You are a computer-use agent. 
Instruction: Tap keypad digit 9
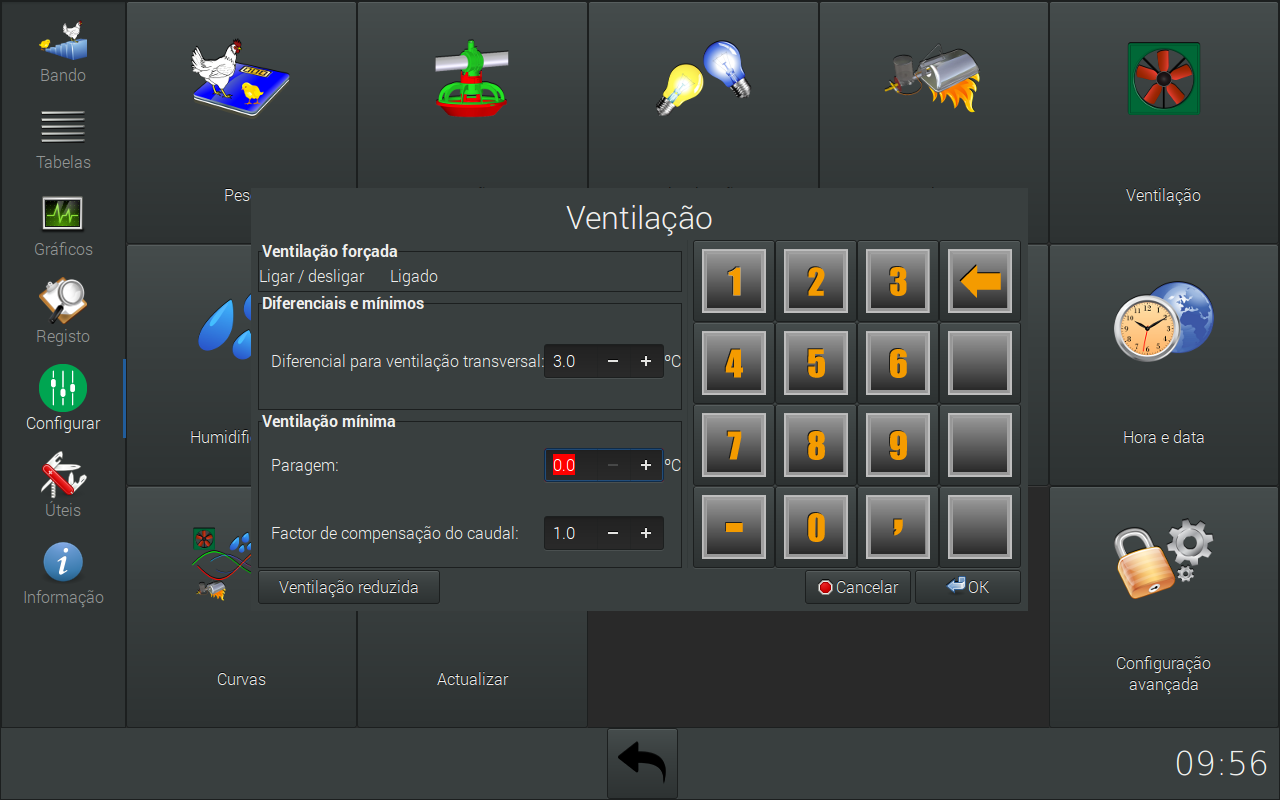pos(898,445)
